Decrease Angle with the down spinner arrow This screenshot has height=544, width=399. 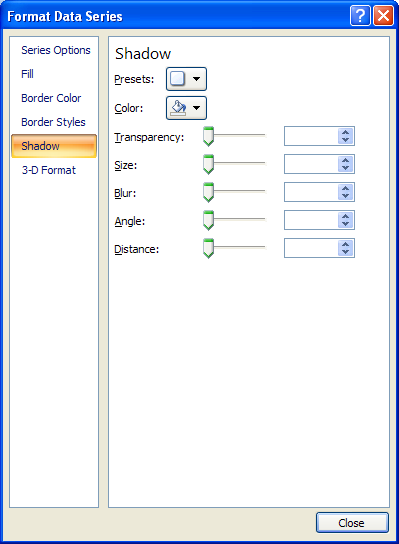(x=346, y=224)
